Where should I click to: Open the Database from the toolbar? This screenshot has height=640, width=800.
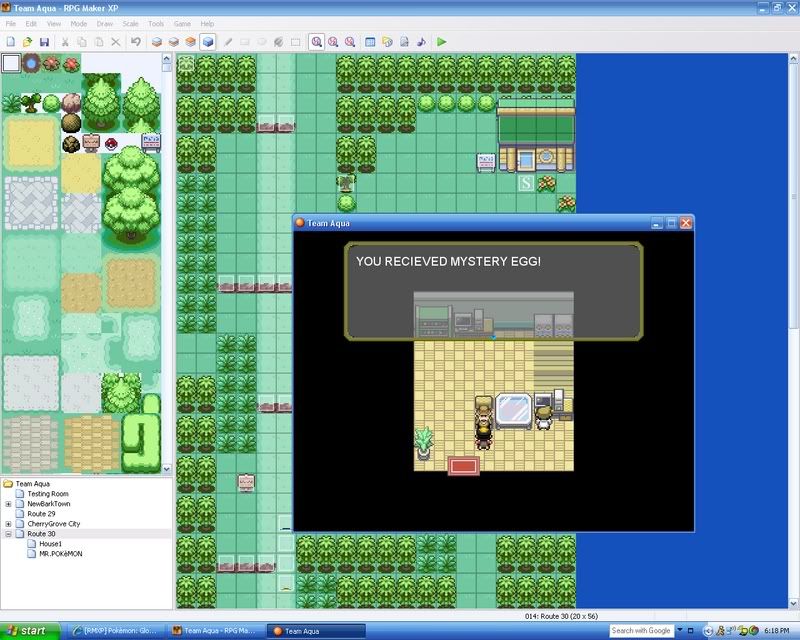370,42
